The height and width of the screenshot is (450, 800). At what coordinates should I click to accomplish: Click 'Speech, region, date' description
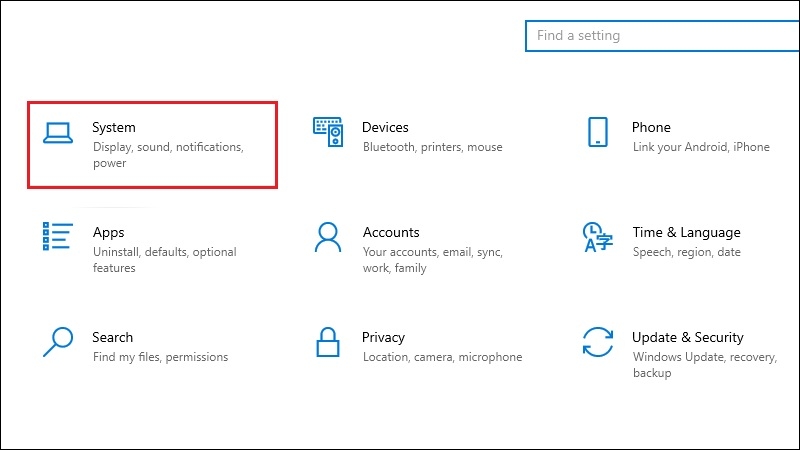click(686, 252)
